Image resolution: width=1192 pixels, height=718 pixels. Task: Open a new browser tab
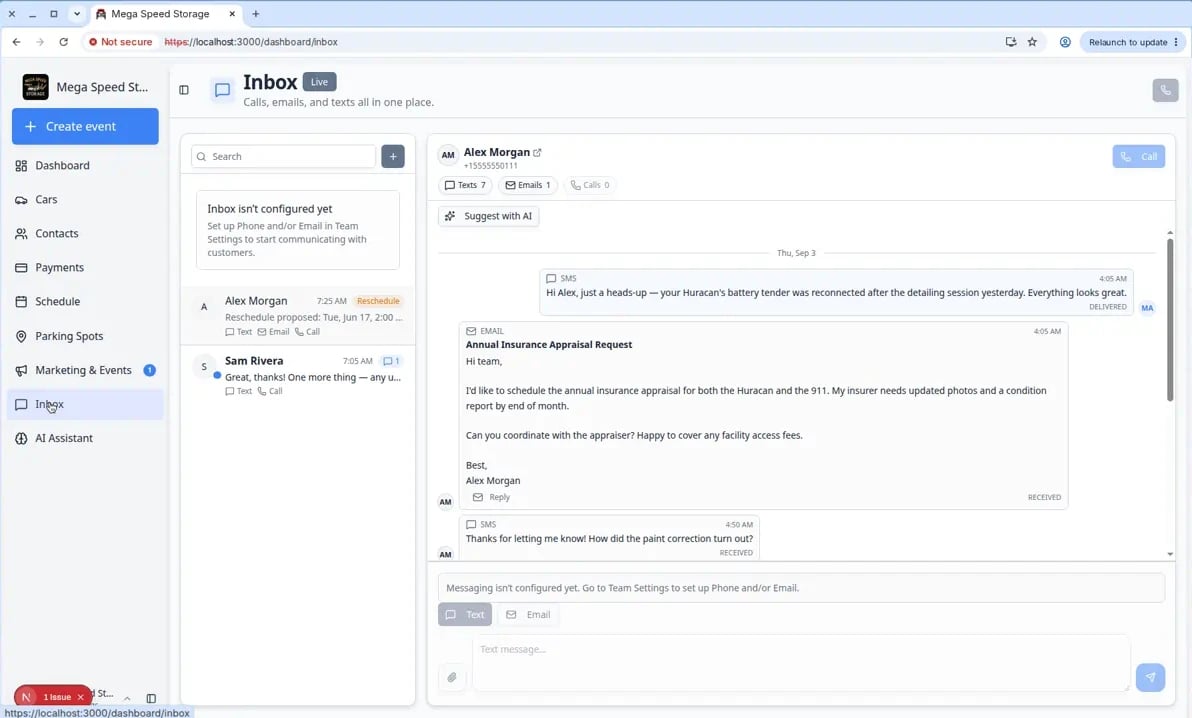click(x=255, y=14)
